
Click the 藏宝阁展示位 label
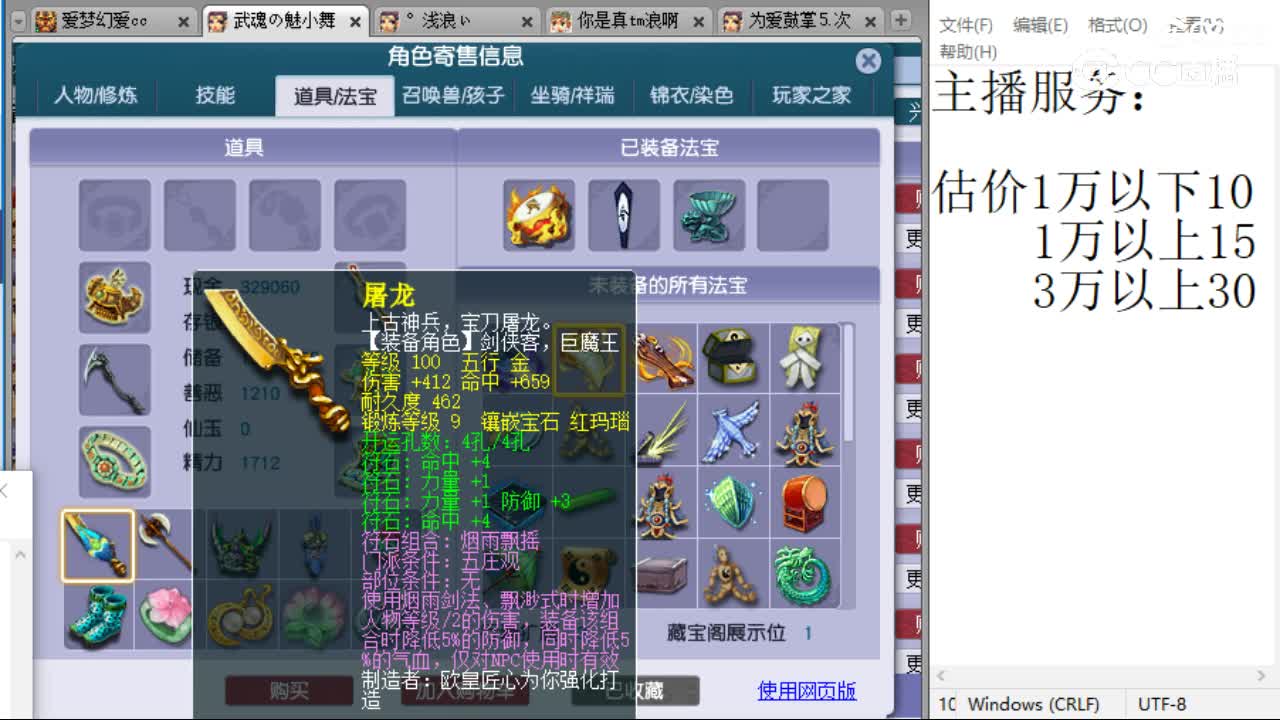coord(726,633)
